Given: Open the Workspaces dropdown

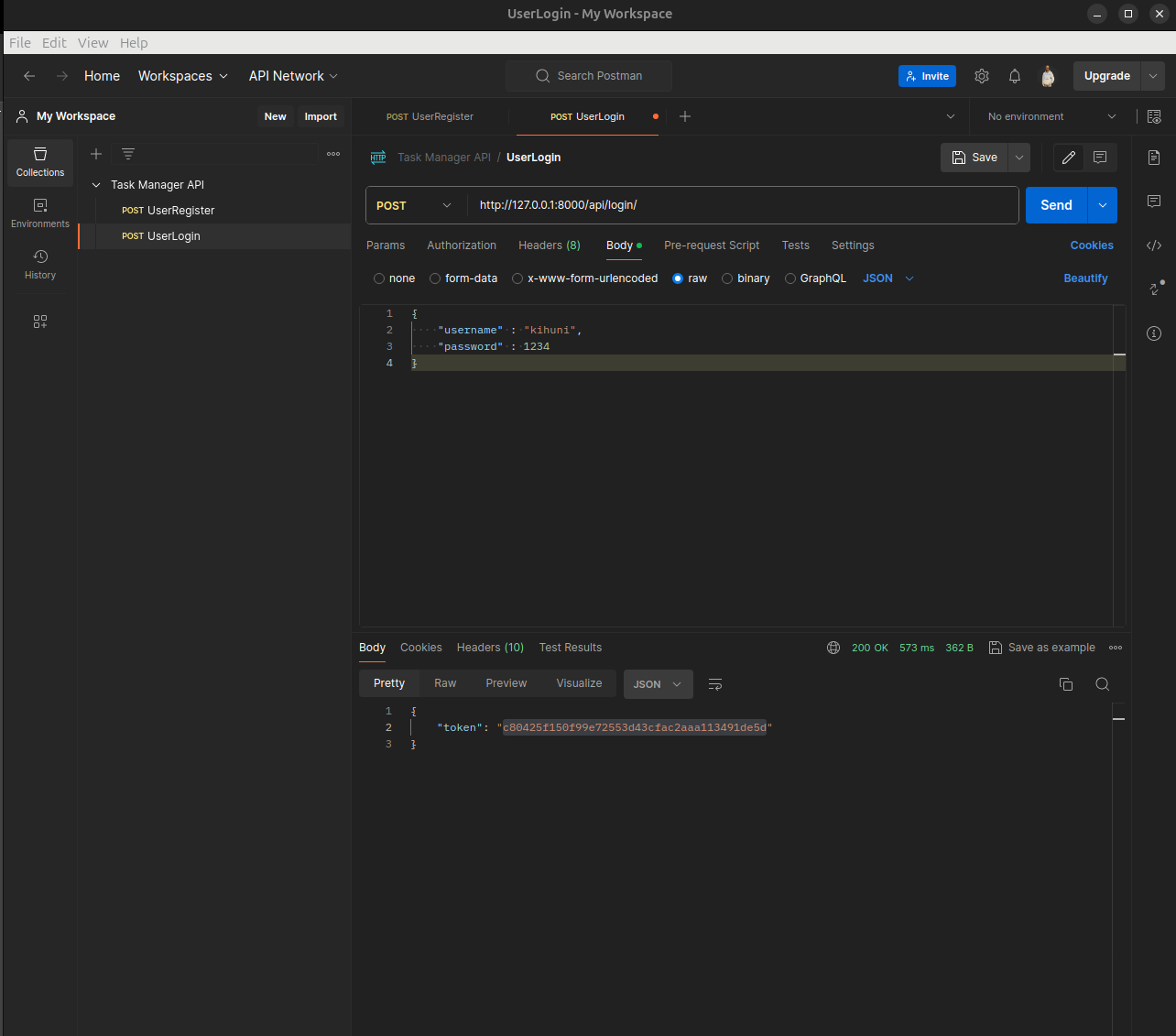Looking at the screenshot, I should [182, 76].
